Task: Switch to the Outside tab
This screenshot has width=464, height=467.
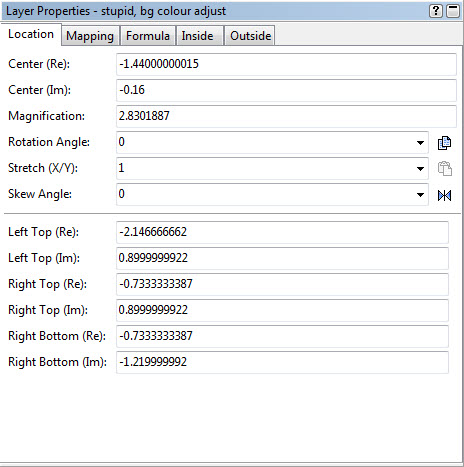Action: click(251, 36)
